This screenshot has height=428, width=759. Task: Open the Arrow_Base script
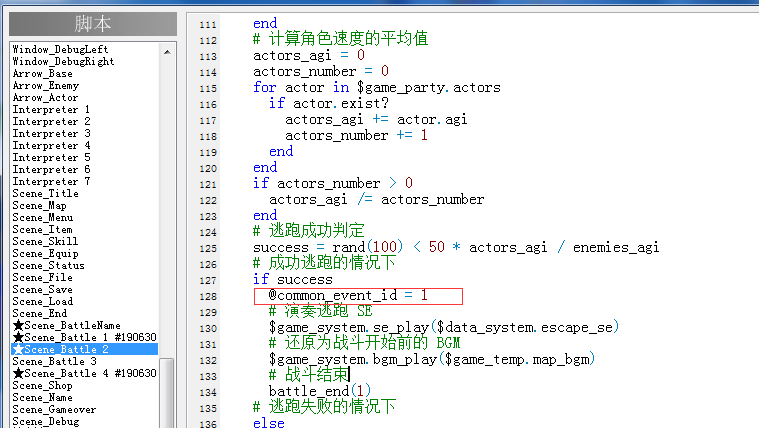tap(43, 74)
